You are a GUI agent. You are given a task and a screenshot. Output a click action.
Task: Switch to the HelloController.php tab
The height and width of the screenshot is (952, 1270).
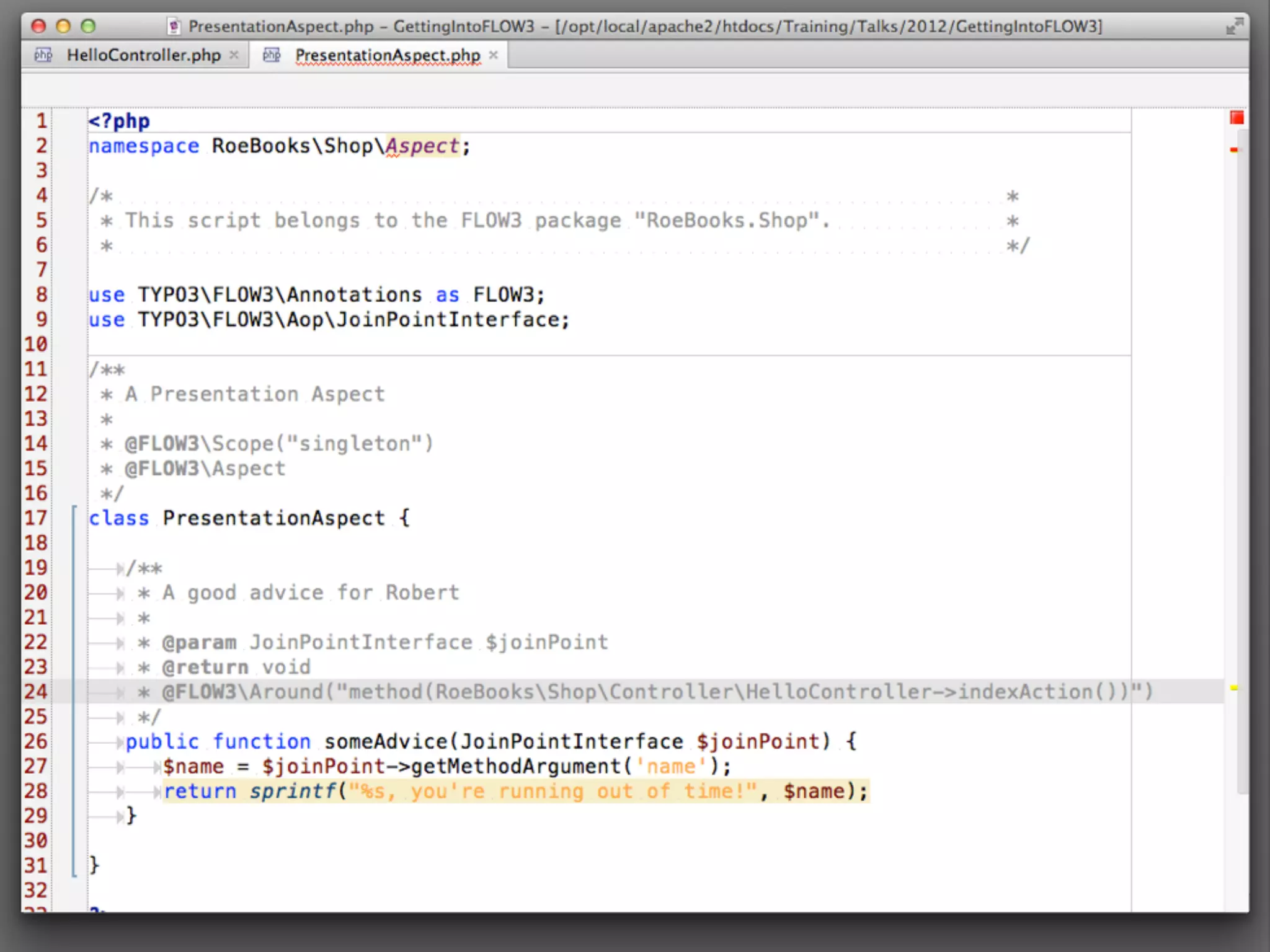(143, 55)
